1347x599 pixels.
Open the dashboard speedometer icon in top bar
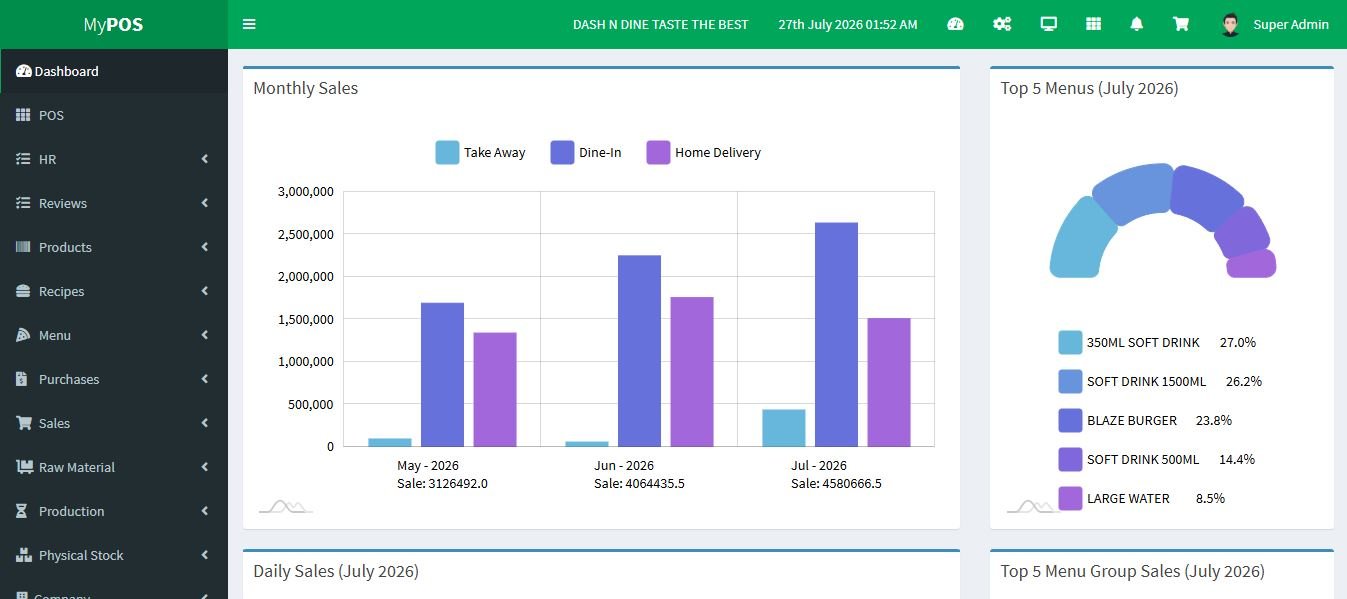click(x=955, y=24)
